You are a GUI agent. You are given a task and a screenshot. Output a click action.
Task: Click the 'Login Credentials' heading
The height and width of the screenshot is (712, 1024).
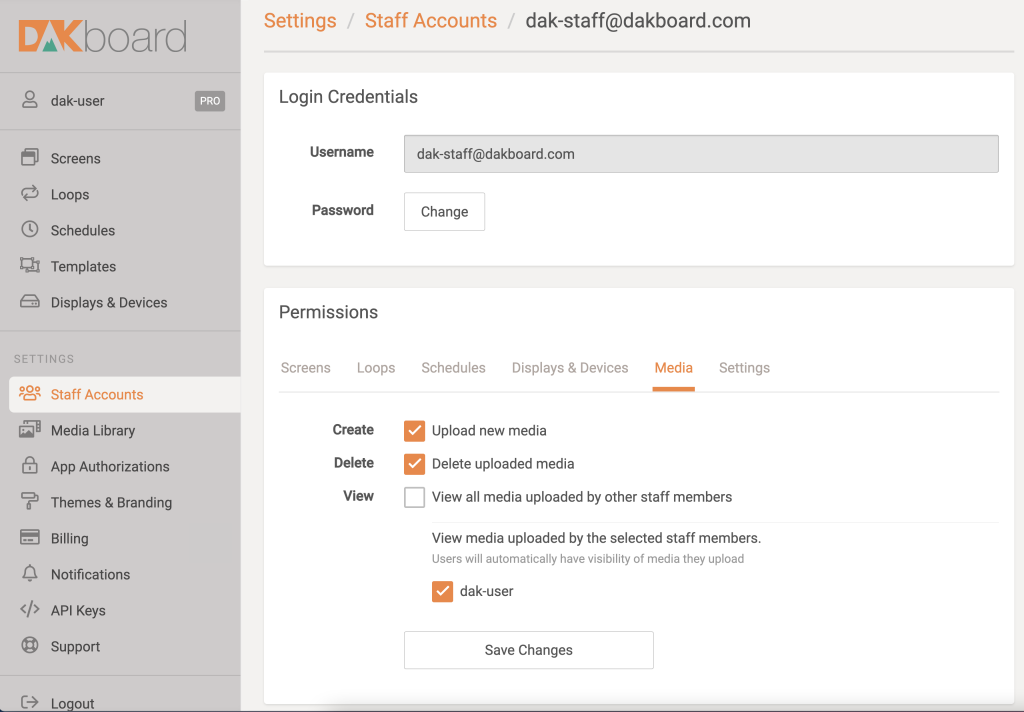(348, 97)
